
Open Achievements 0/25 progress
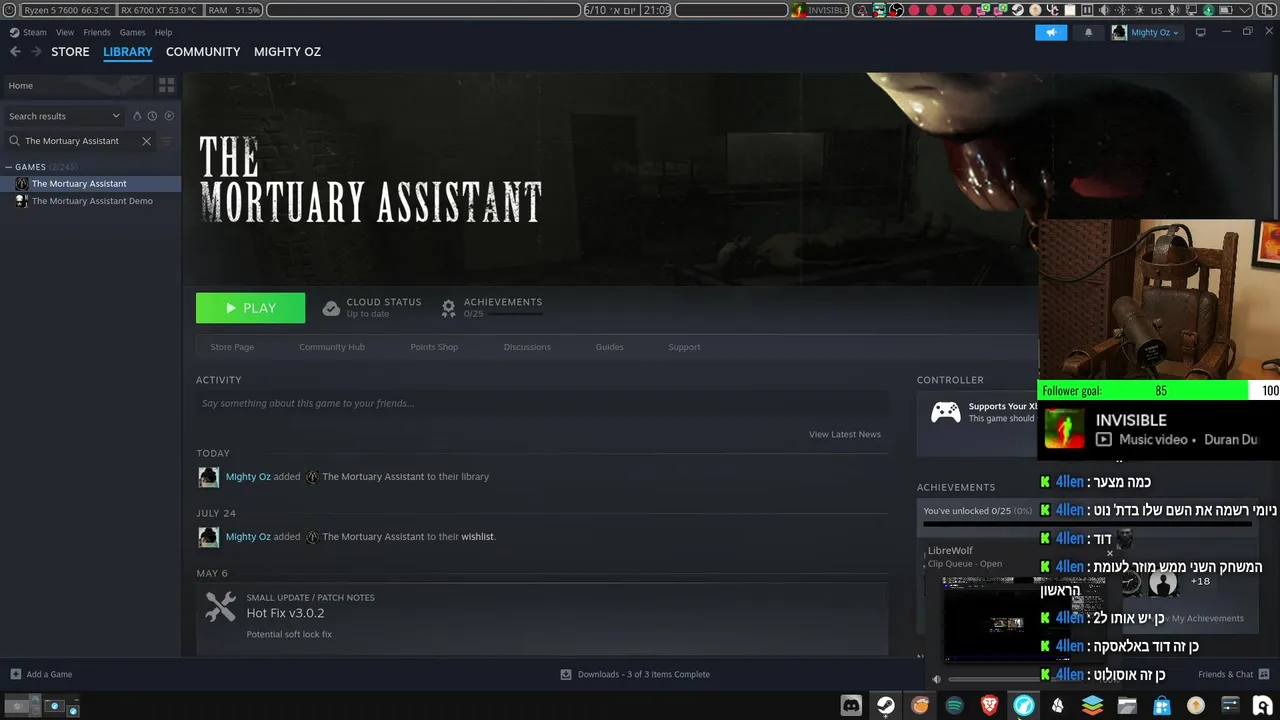point(492,308)
